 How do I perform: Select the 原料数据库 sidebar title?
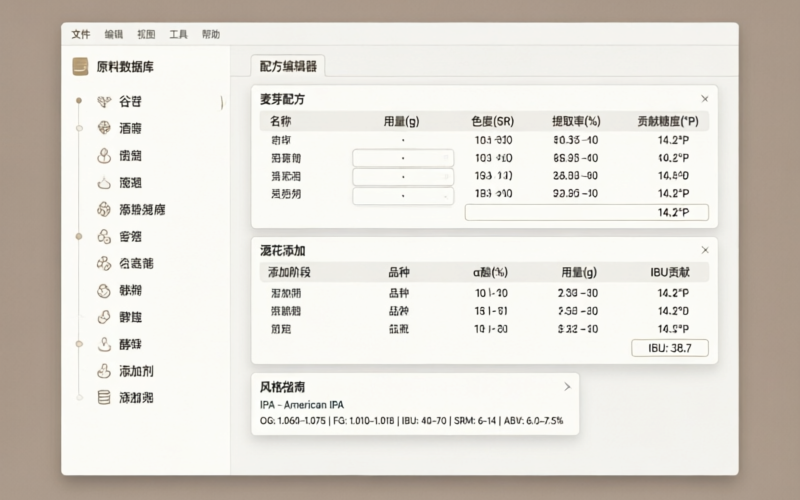click(x=125, y=67)
